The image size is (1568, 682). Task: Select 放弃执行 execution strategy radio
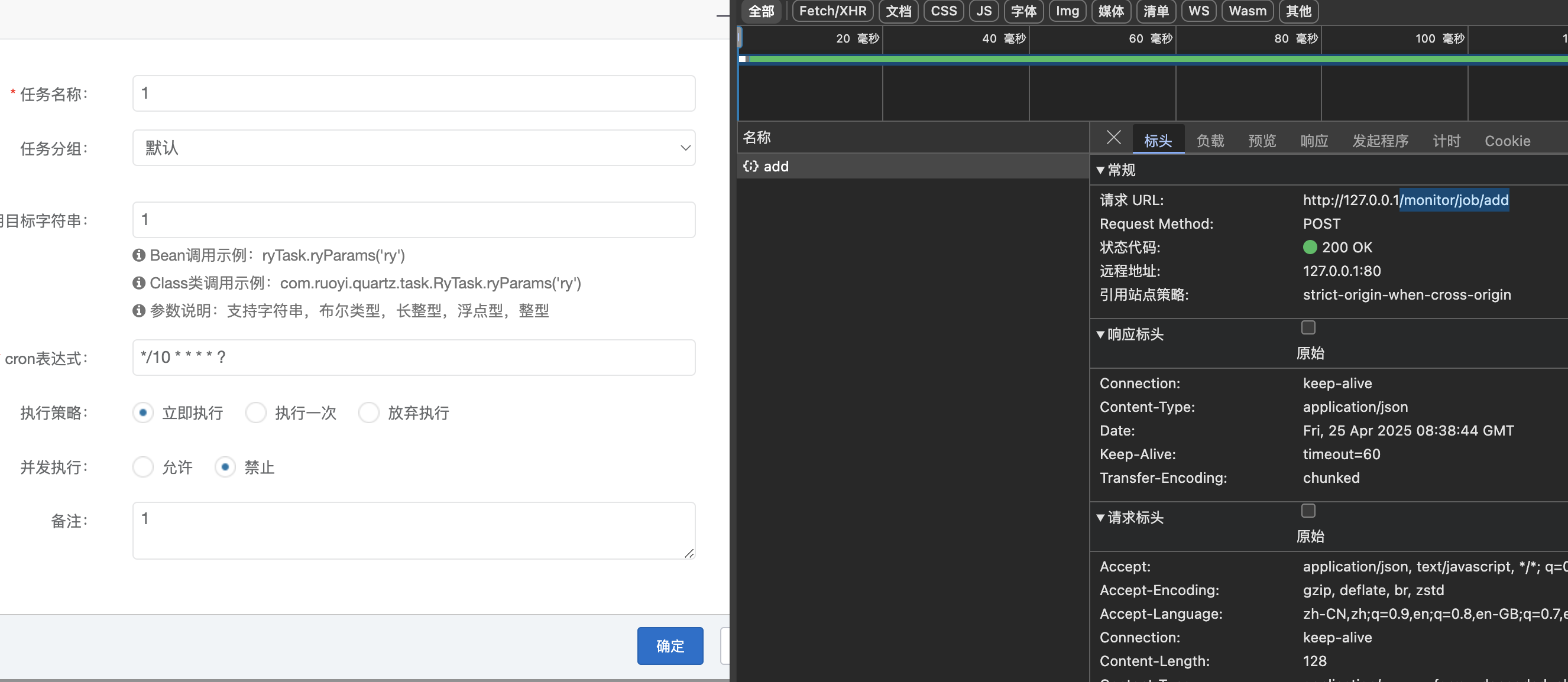click(x=369, y=413)
